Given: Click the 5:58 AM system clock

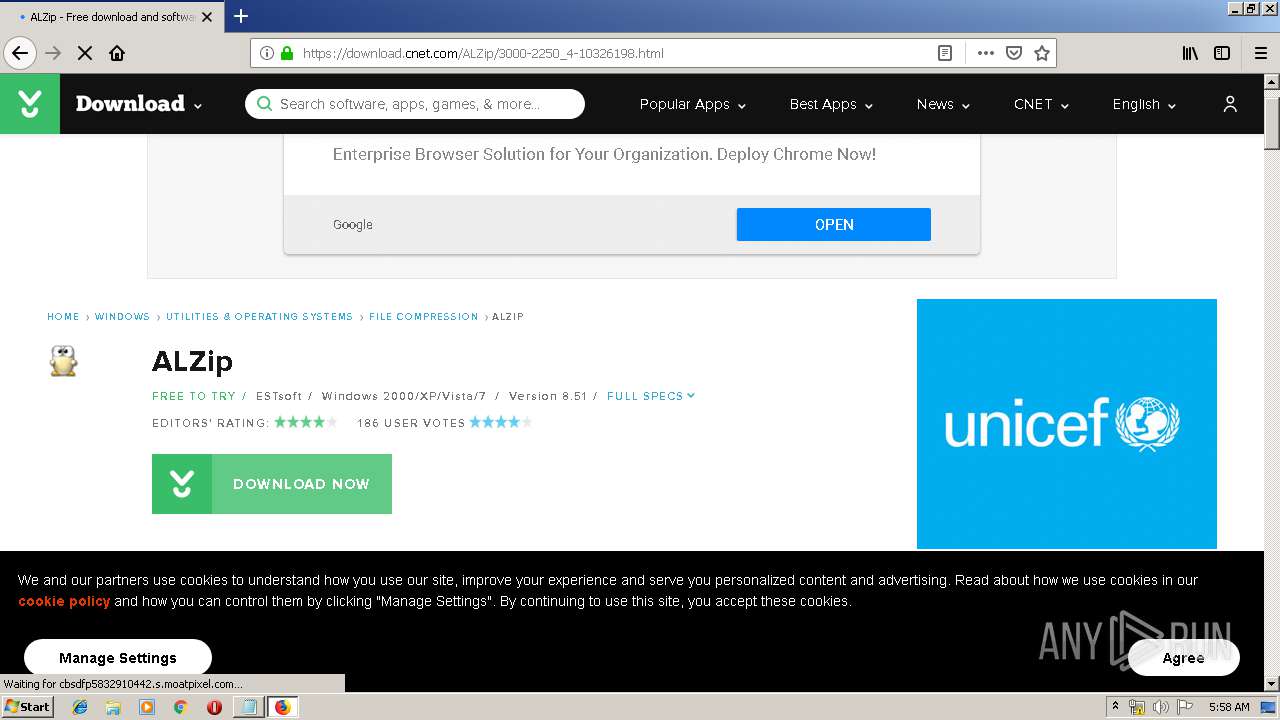Looking at the screenshot, I should click(1229, 707).
